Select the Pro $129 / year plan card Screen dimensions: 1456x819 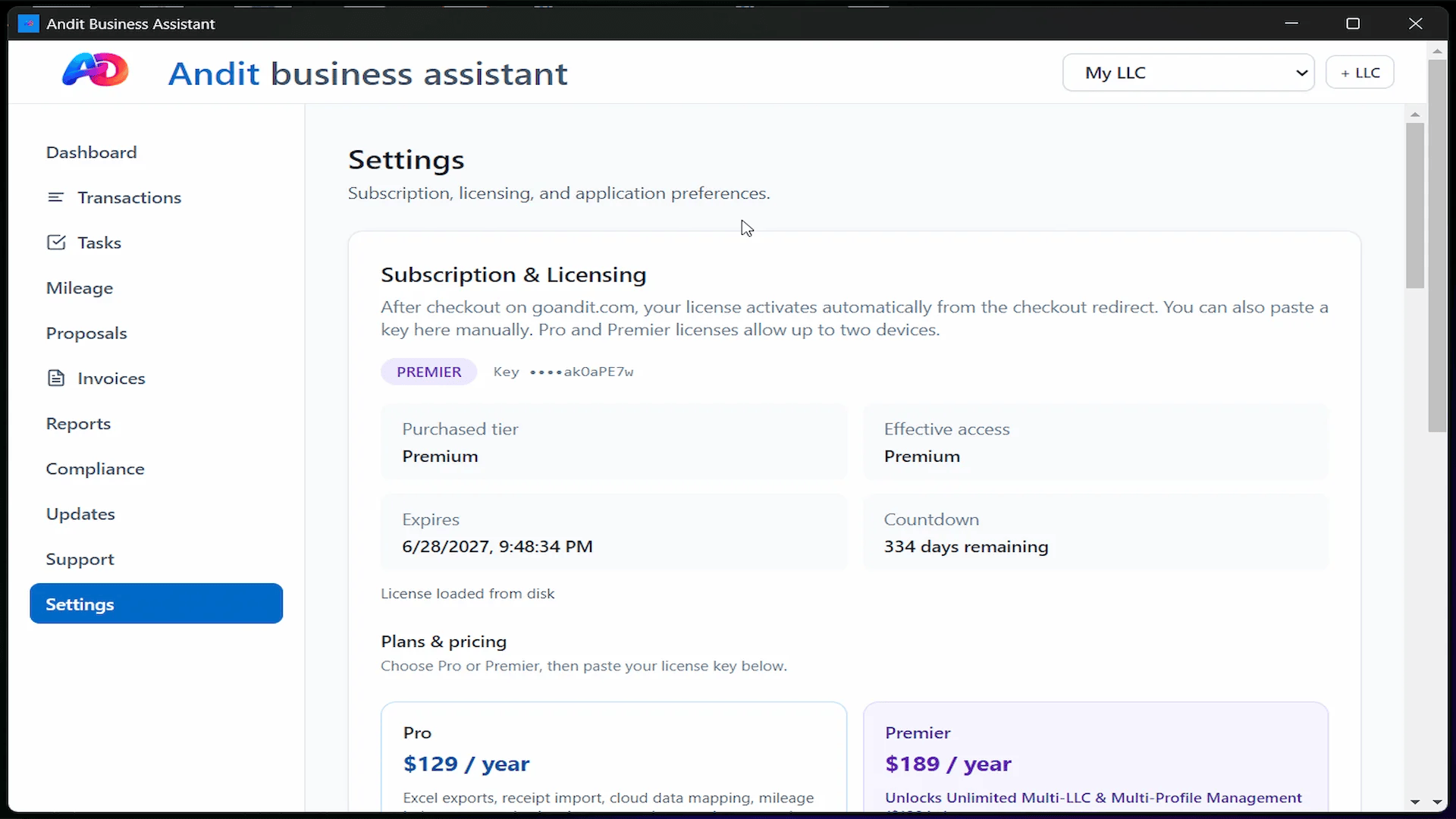click(x=613, y=756)
